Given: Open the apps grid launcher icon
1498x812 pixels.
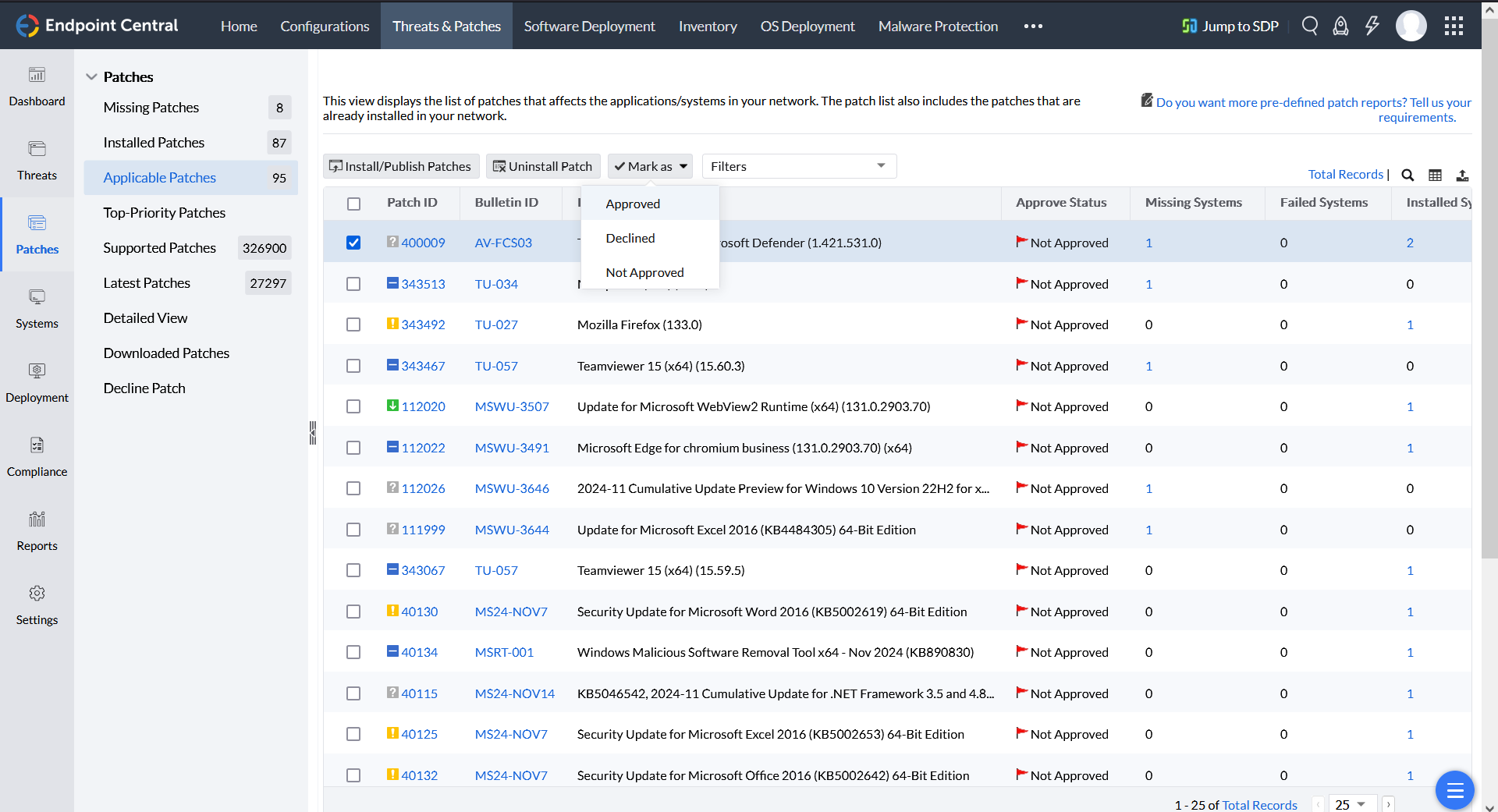Looking at the screenshot, I should tap(1454, 26).
